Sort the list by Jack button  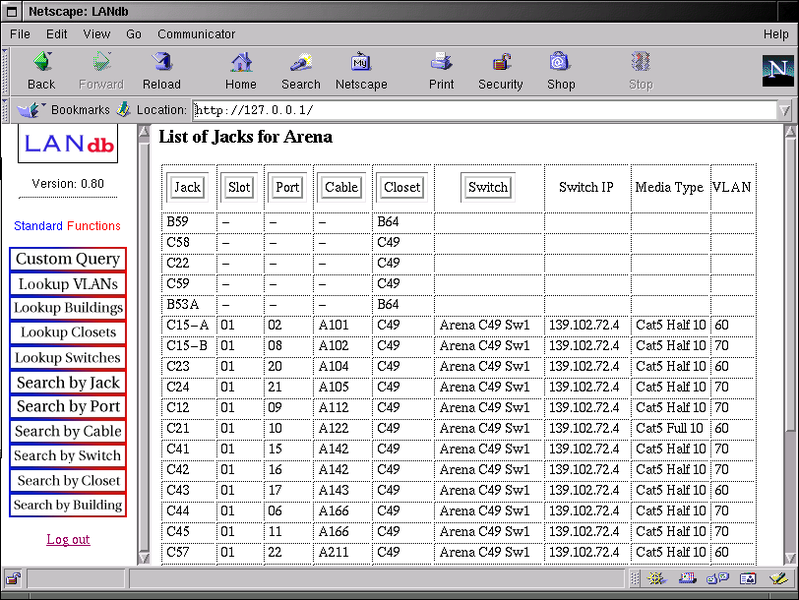click(188, 188)
